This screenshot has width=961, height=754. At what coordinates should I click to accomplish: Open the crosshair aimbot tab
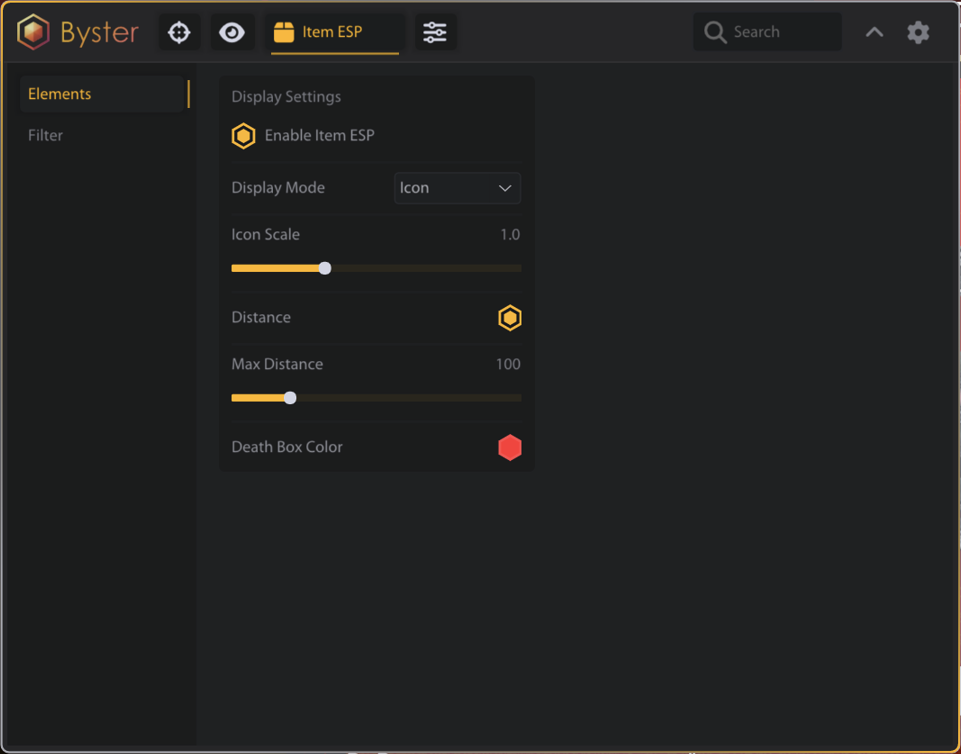point(179,32)
